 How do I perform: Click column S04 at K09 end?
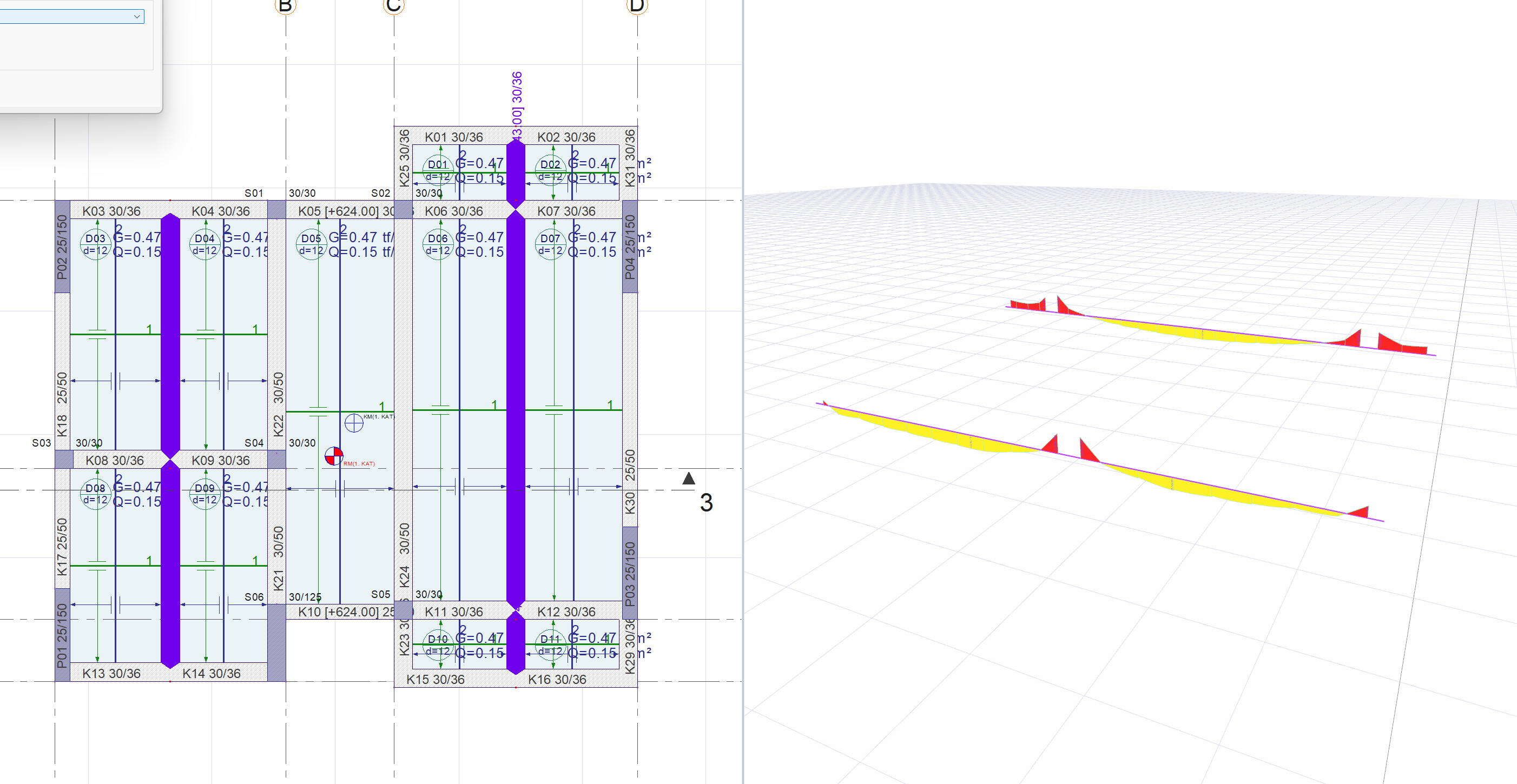point(276,459)
